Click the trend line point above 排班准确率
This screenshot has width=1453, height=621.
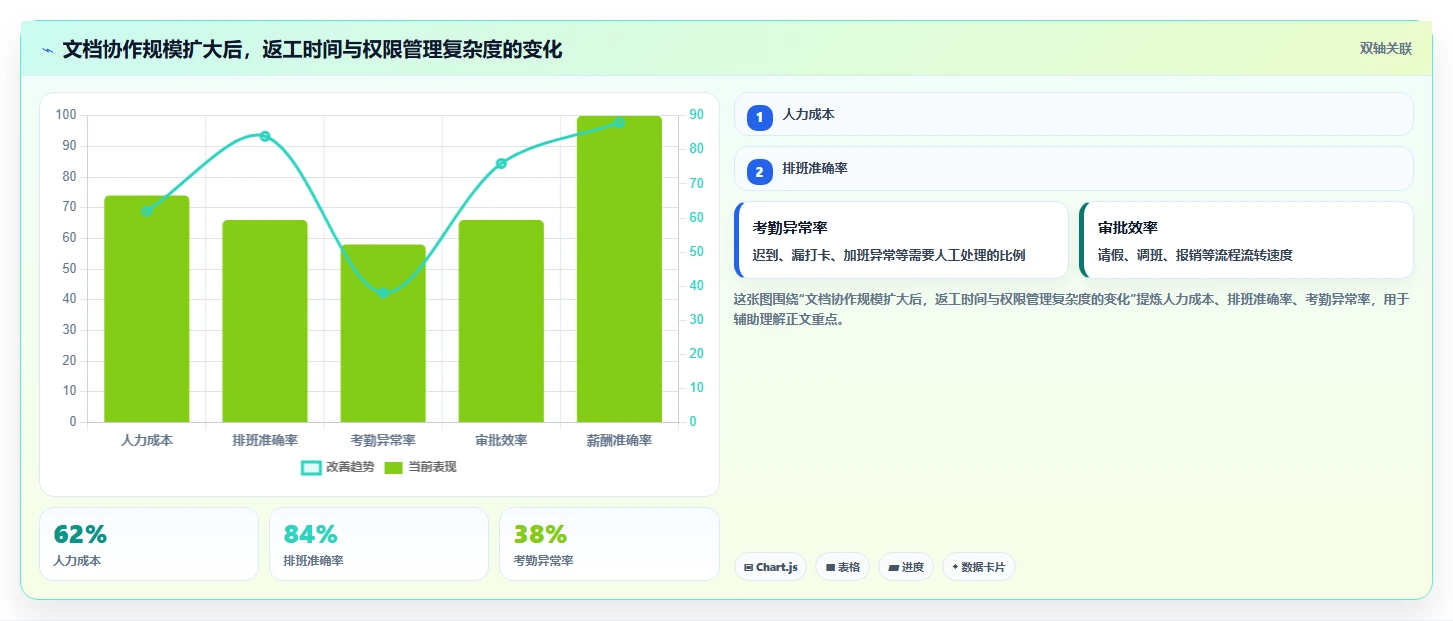(265, 136)
